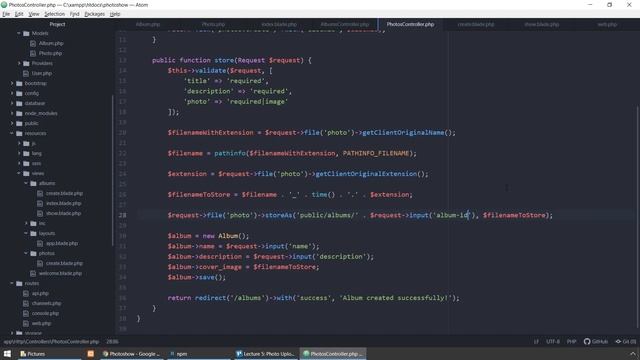Switch to the AlbumsController.php tab

pyautogui.click(x=344, y=24)
